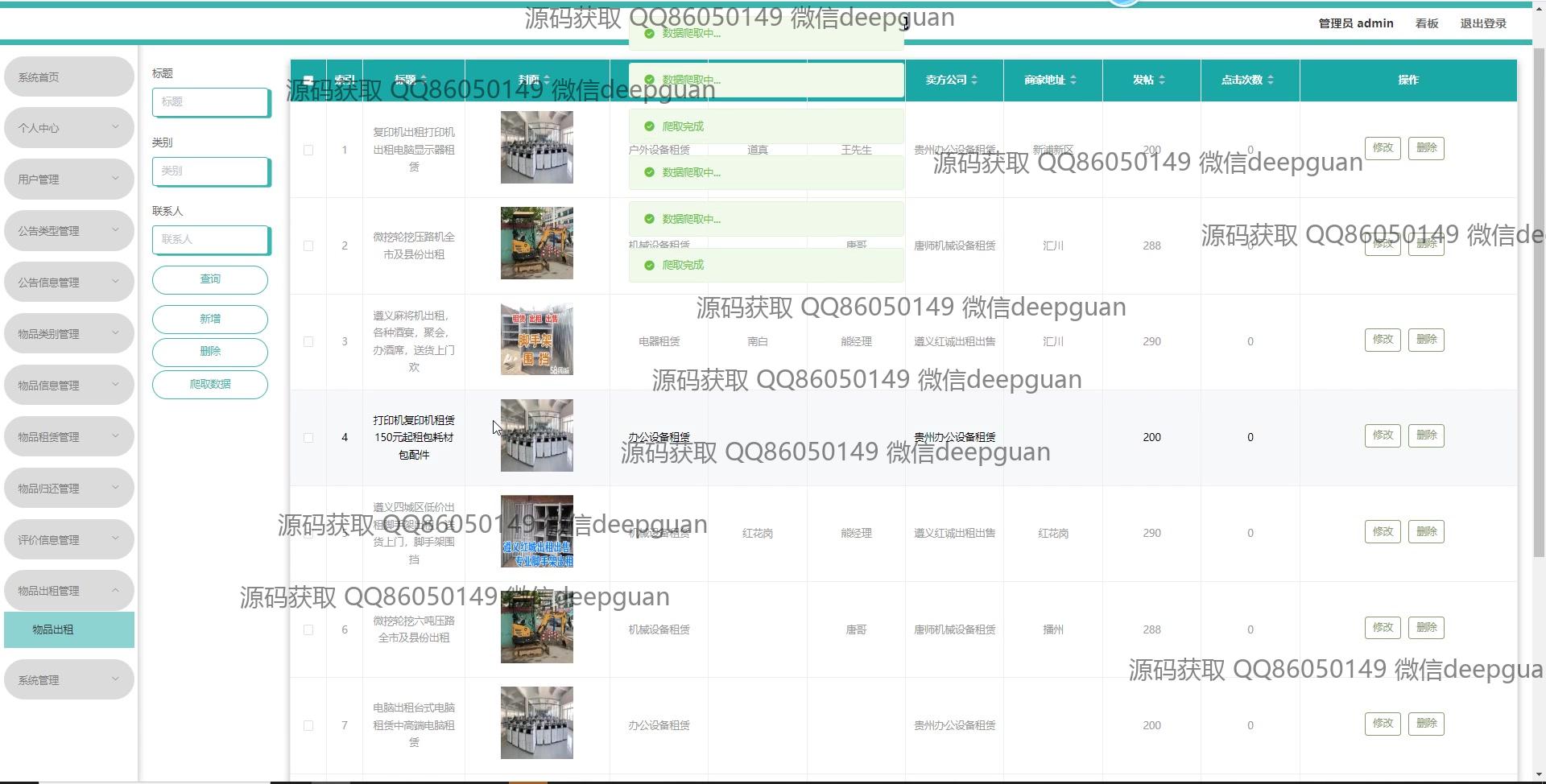Check the row 1 checkbox
The image size is (1546, 784).
[308, 150]
